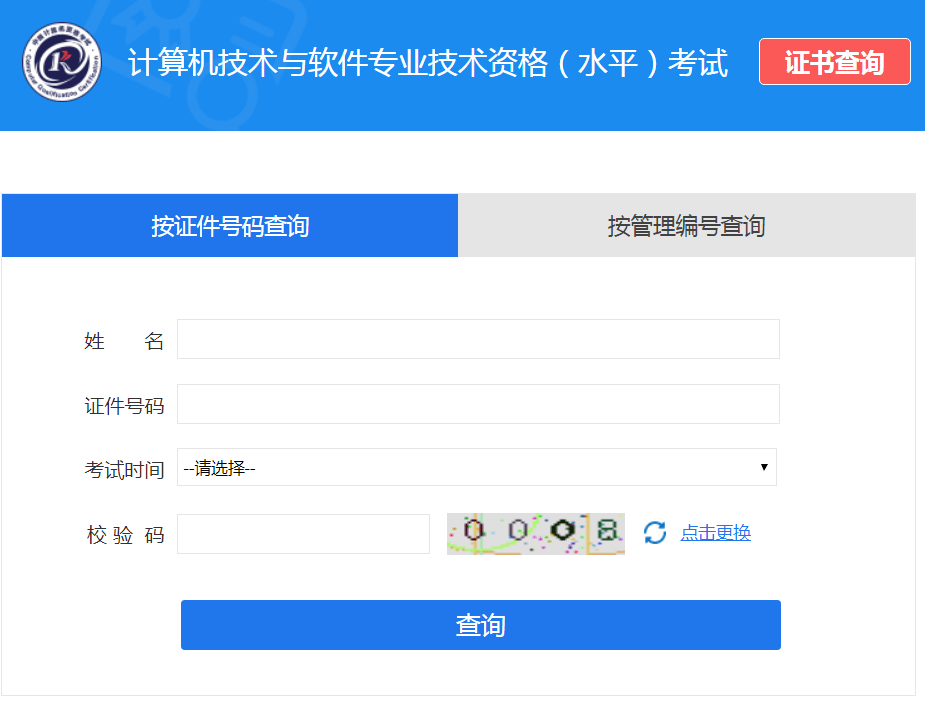The image size is (925, 711).
Task: Switch to the 按证件号码查询 tab
Action: [x=230, y=226]
